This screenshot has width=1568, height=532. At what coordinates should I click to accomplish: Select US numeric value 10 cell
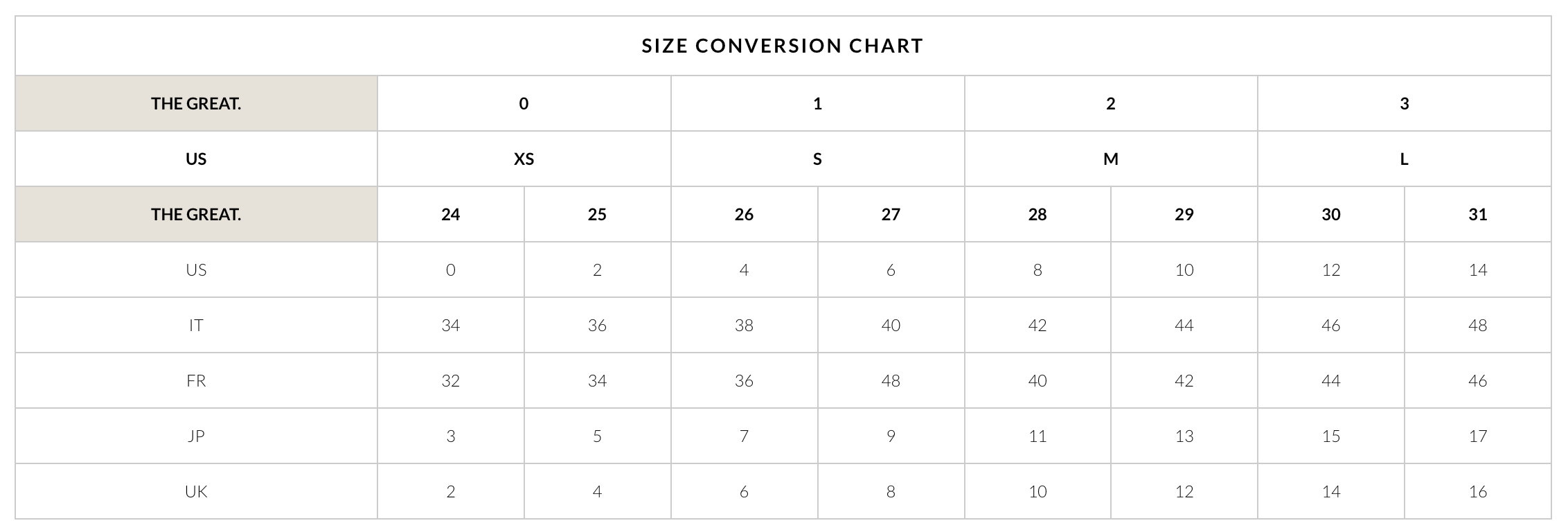1184,269
